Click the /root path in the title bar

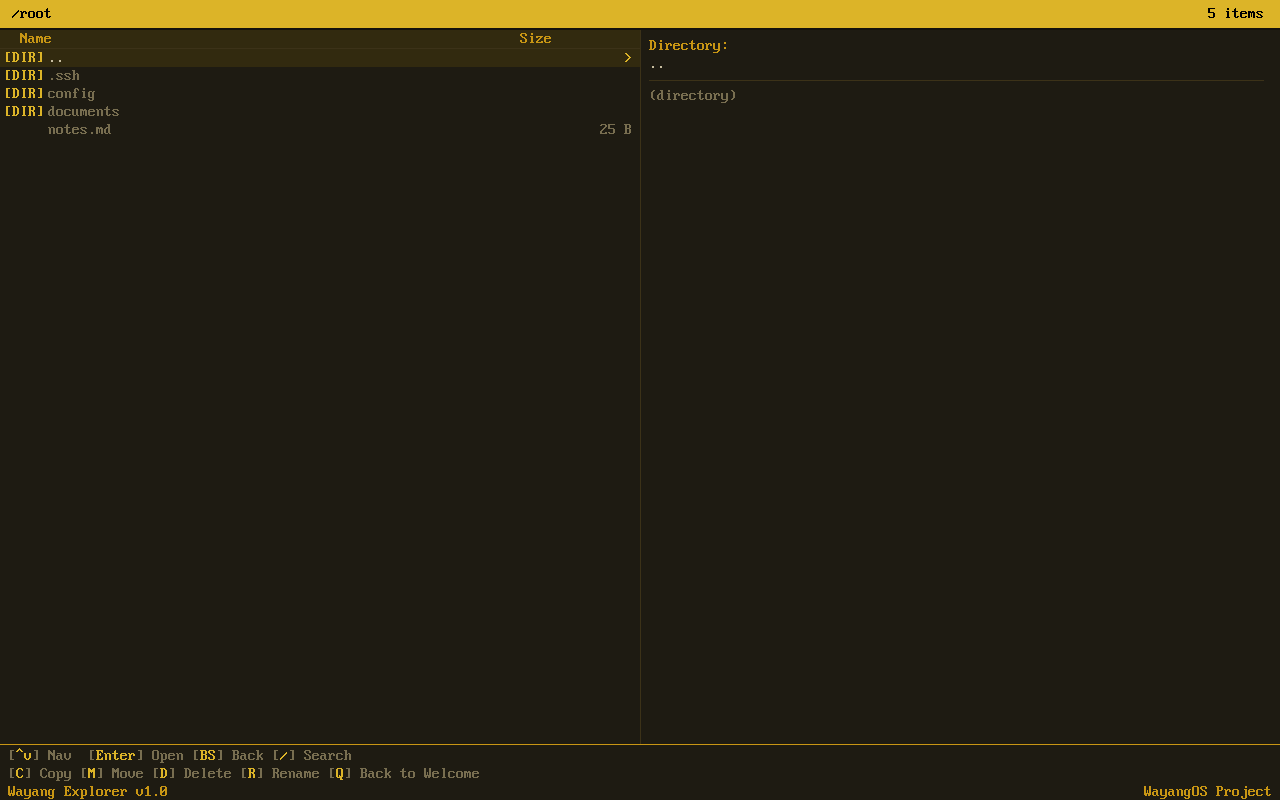pos(30,14)
